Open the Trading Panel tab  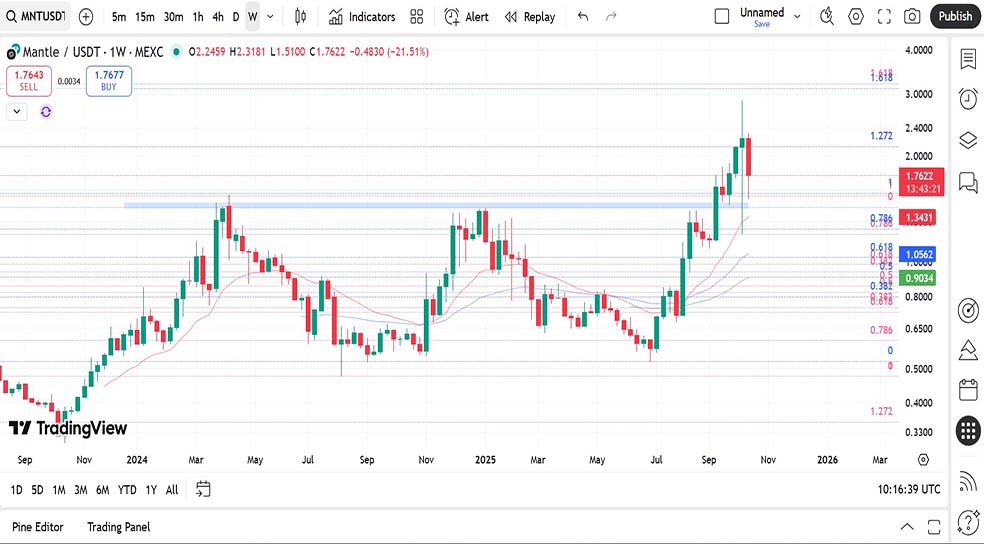118,526
